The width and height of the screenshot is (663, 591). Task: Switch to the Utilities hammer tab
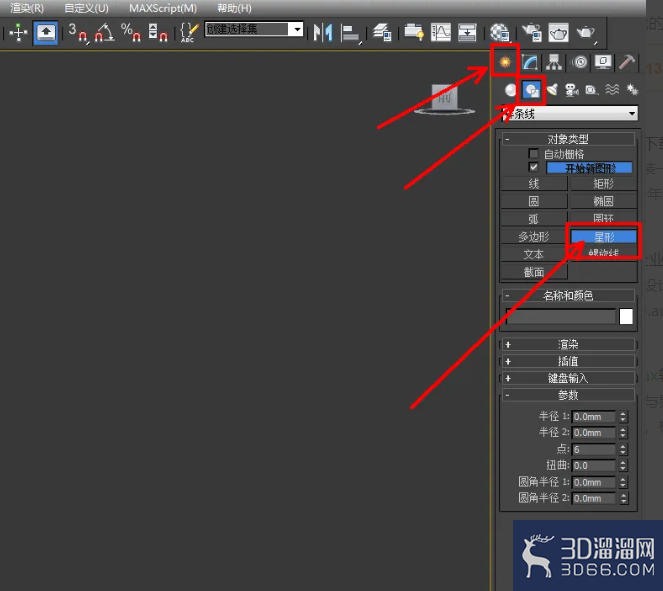pos(627,63)
